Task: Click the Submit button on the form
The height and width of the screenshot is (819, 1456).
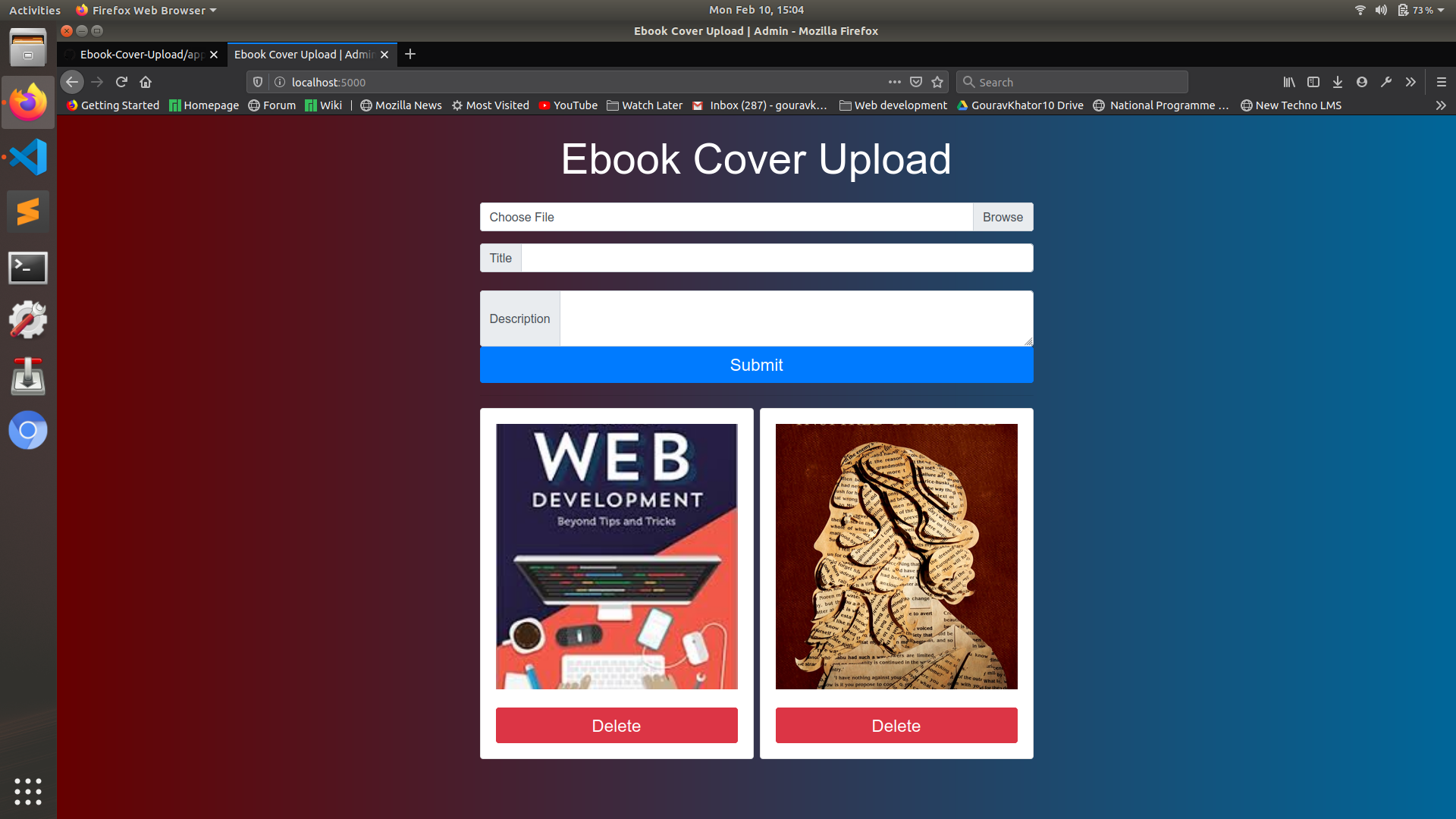Action: 755,365
